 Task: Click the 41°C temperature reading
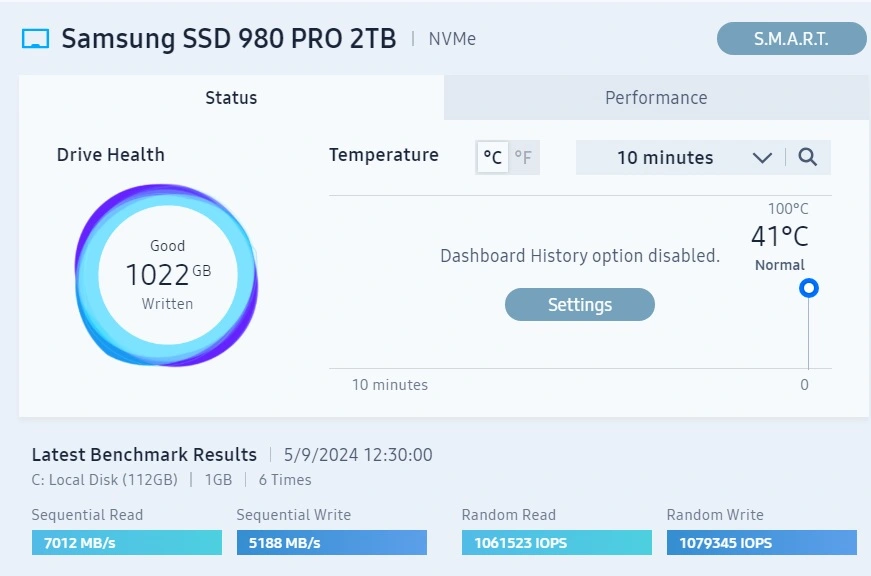pos(779,237)
